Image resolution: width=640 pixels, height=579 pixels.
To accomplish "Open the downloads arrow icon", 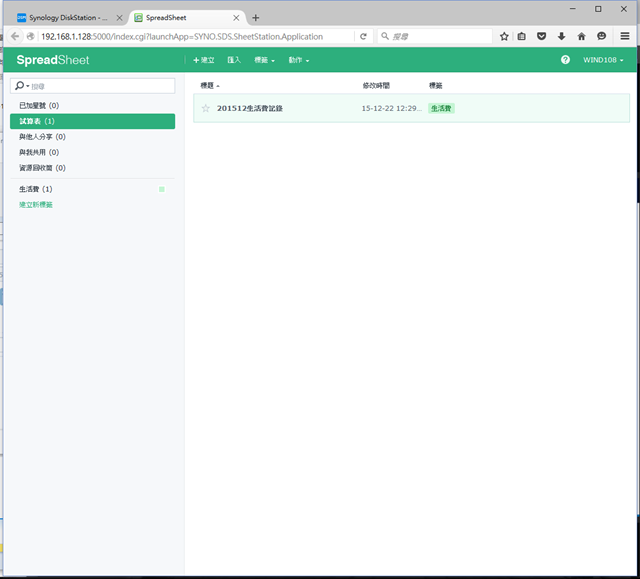I will click(x=562, y=36).
